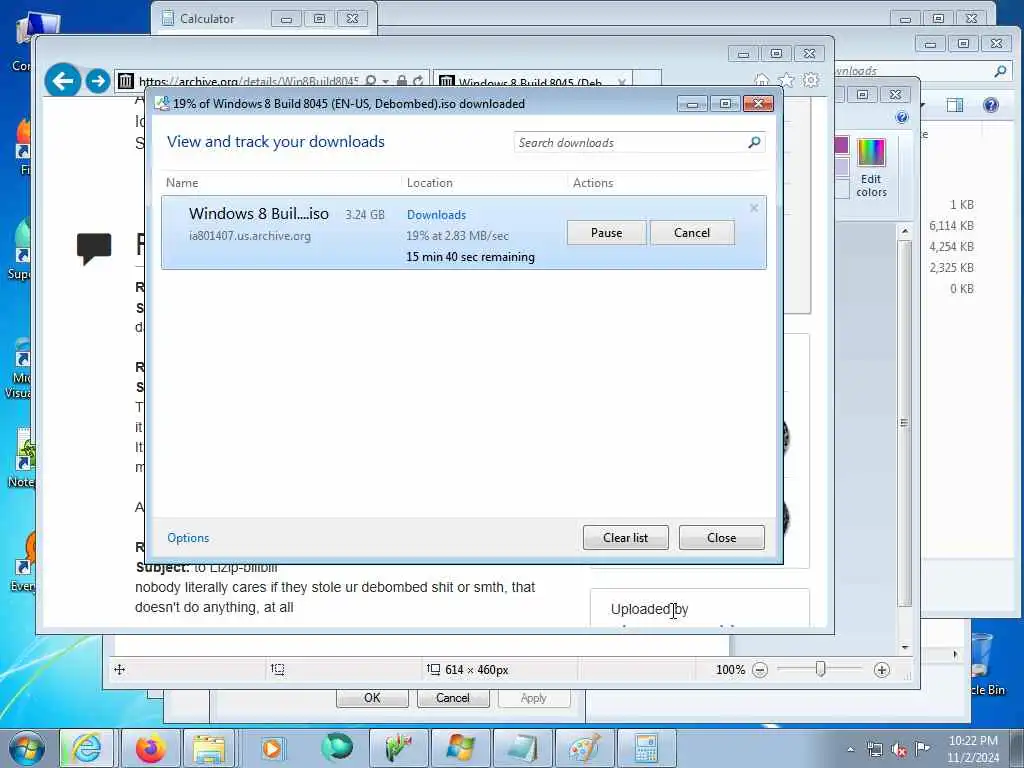The image size is (1024, 768).
Task: Toggle the Explorer preview pane icon
Action: (955, 105)
